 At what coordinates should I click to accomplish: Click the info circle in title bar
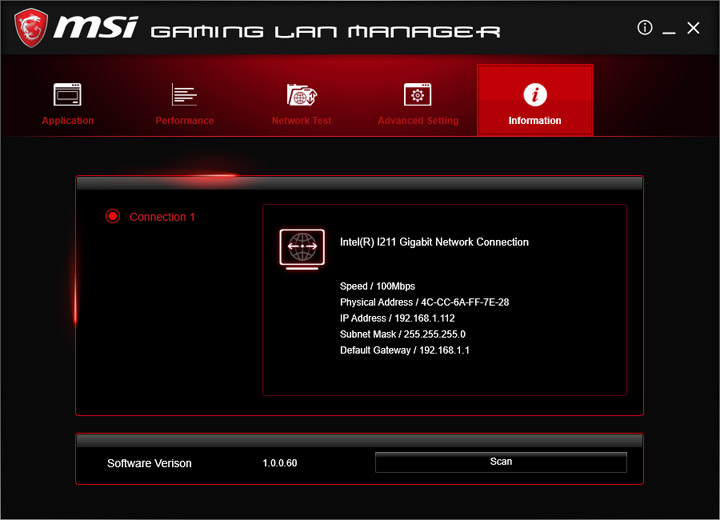(645, 28)
